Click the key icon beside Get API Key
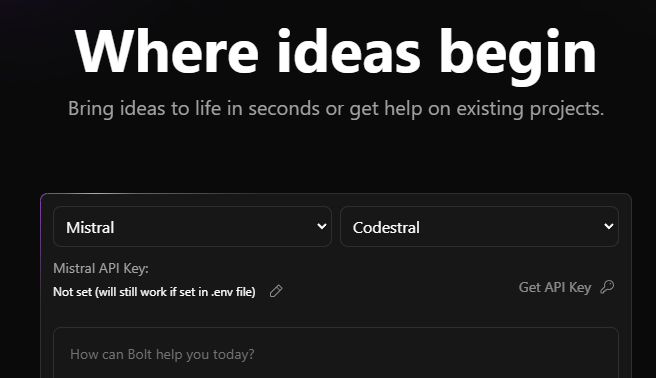 coord(607,287)
